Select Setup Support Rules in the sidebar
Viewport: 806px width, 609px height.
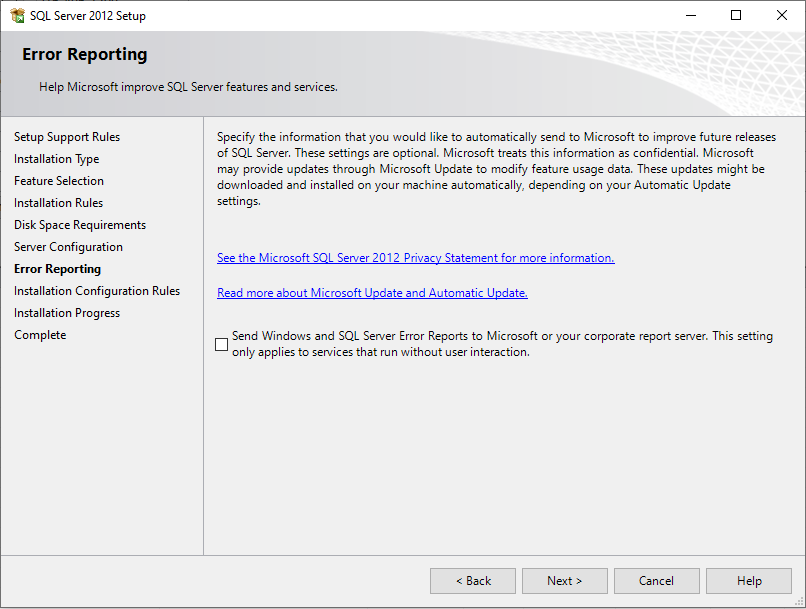point(66,136)
